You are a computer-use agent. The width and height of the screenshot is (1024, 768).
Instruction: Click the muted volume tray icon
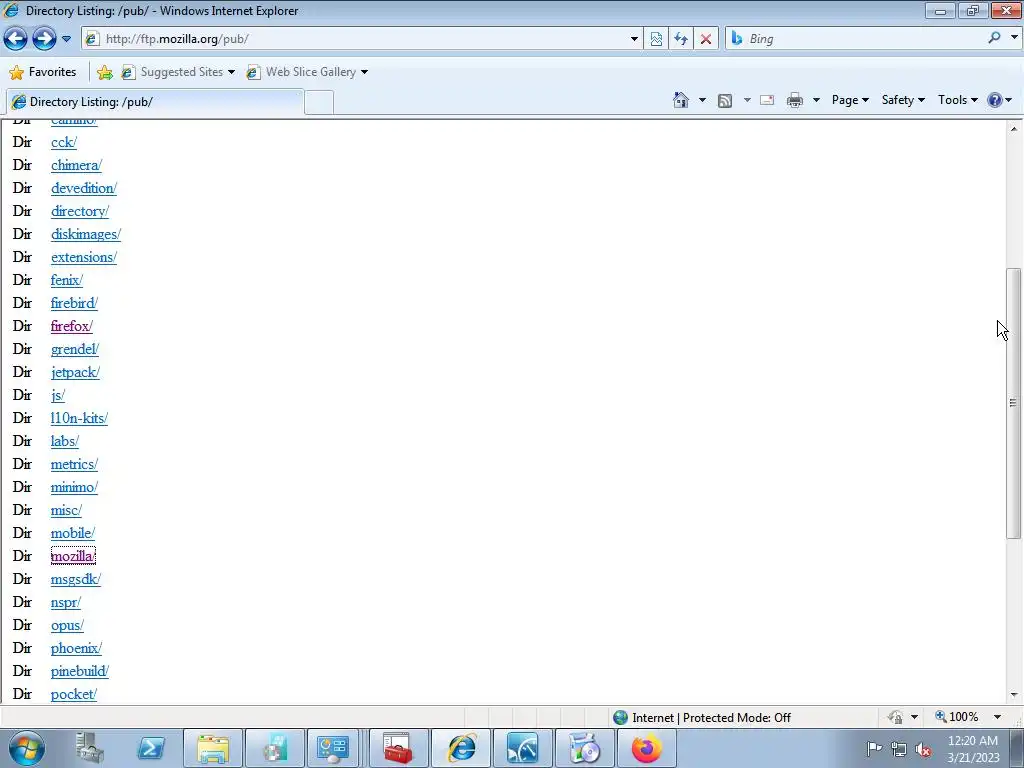click(x=923, y=749)
